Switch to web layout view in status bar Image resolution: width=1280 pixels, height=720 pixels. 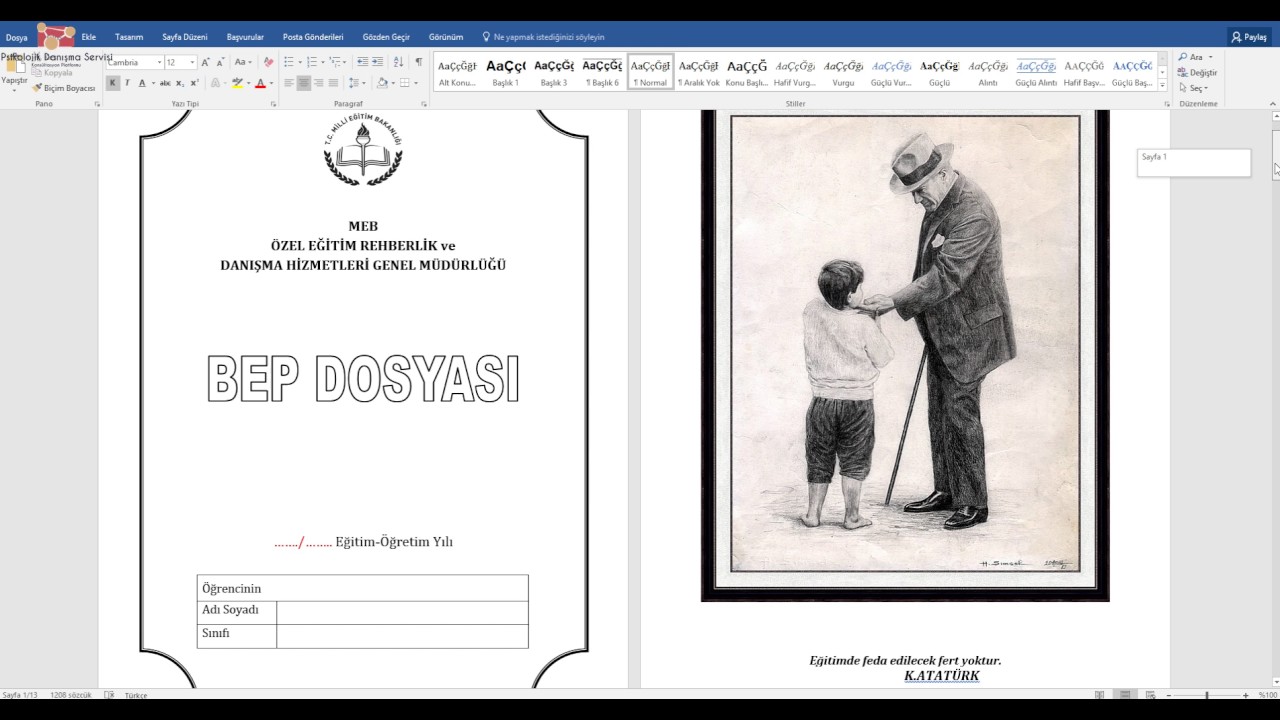[x=1150, y=695]
